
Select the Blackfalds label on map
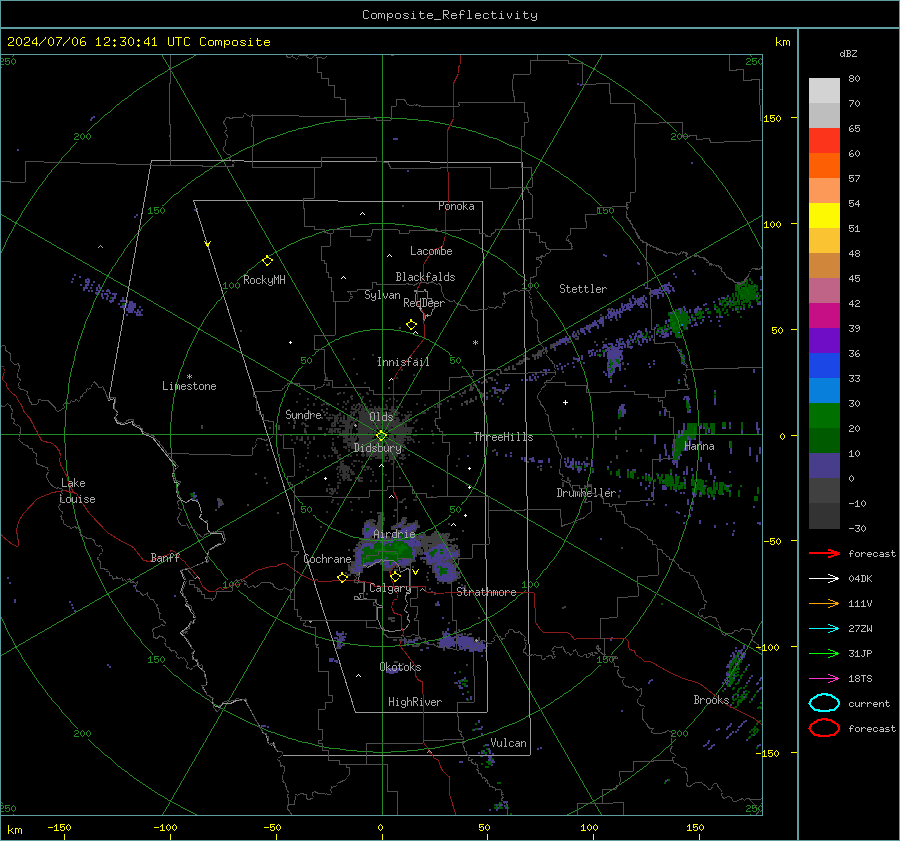(425, 277)
